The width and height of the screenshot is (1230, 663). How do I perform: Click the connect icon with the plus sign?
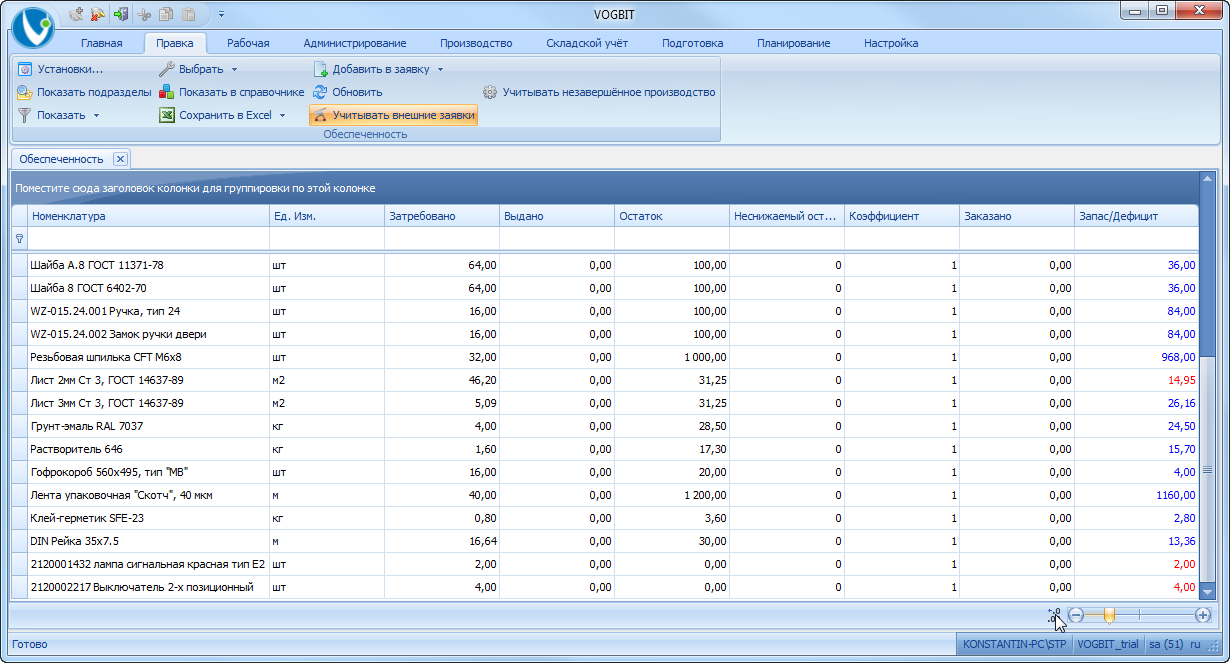click(78, 14)
